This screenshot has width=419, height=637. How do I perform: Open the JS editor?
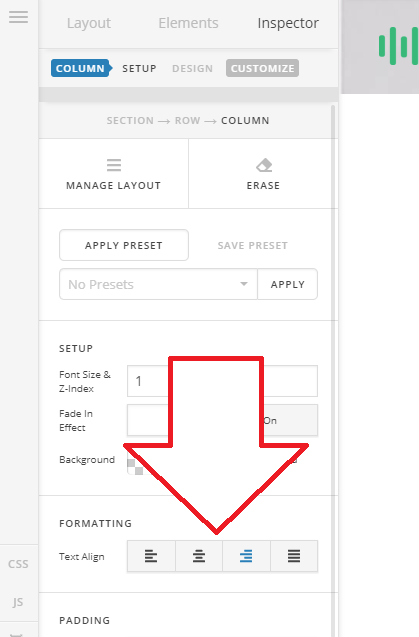coord(18,602)
